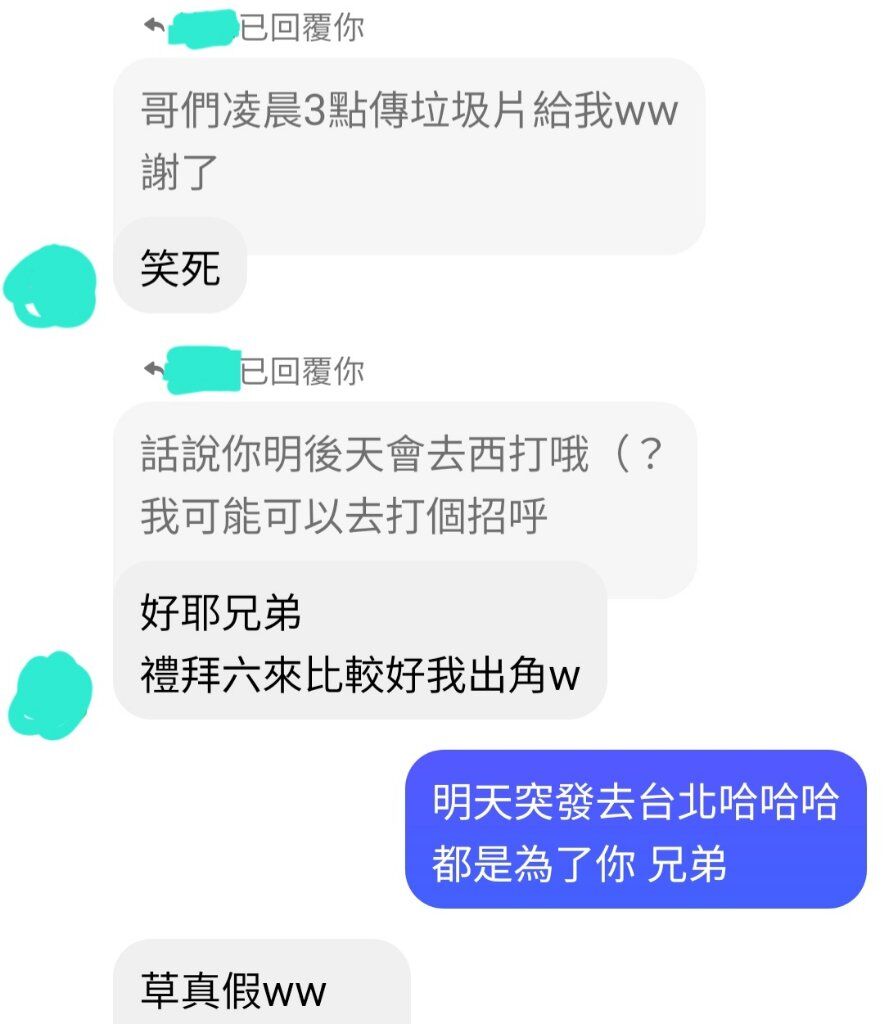
Task: Select the blue bubble 明天突發去台北哈哈哈
Action: click(635, 801)
